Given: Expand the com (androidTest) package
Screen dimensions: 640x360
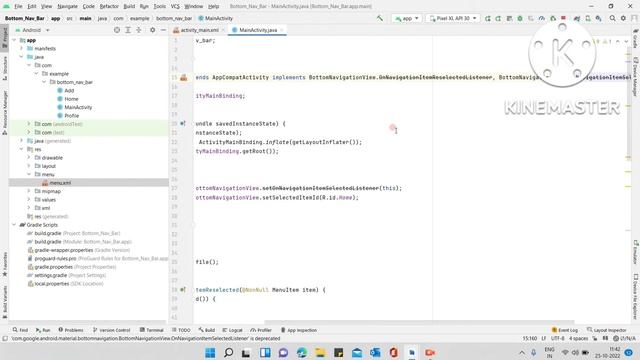Looking at the screenshot, I should 29,124.
